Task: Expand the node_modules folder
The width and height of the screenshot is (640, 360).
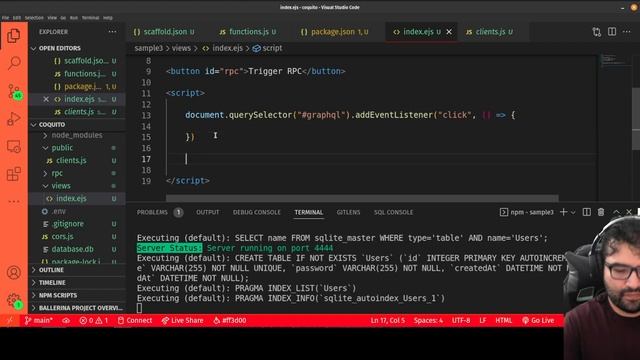Action: [77, 135]
